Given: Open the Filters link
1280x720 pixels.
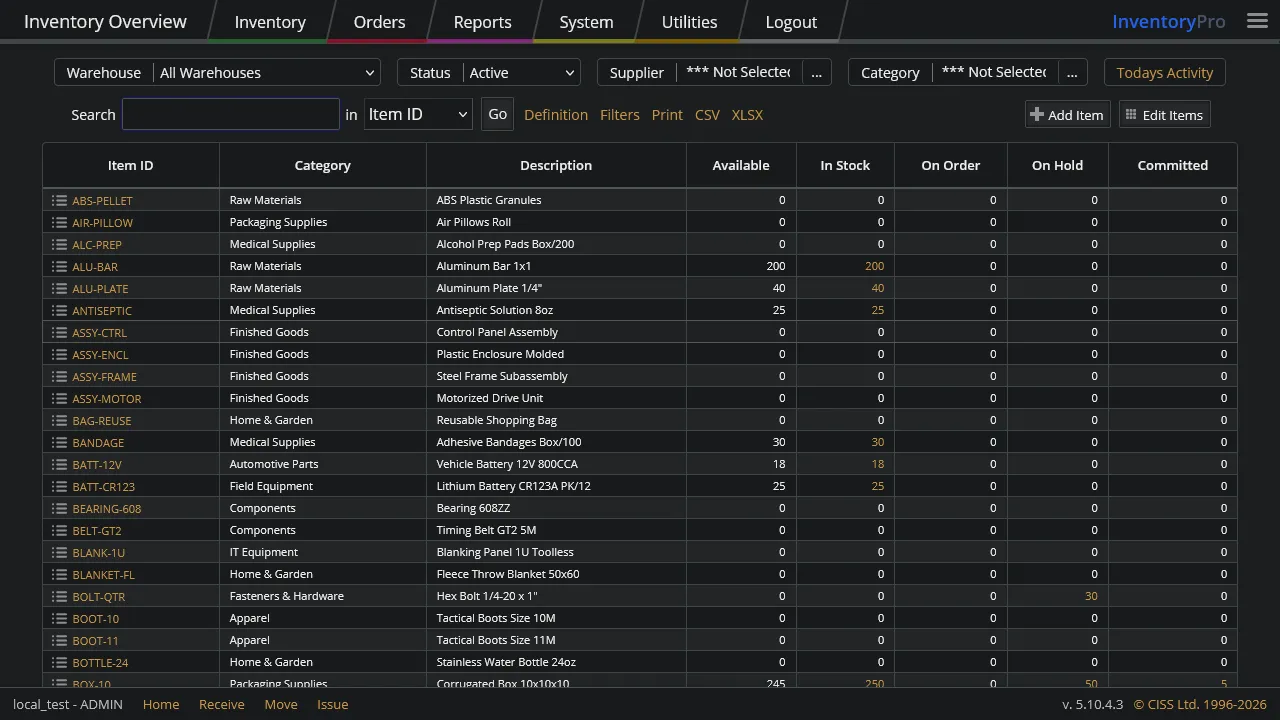Looking at the screenshot, I should point(620,114).
